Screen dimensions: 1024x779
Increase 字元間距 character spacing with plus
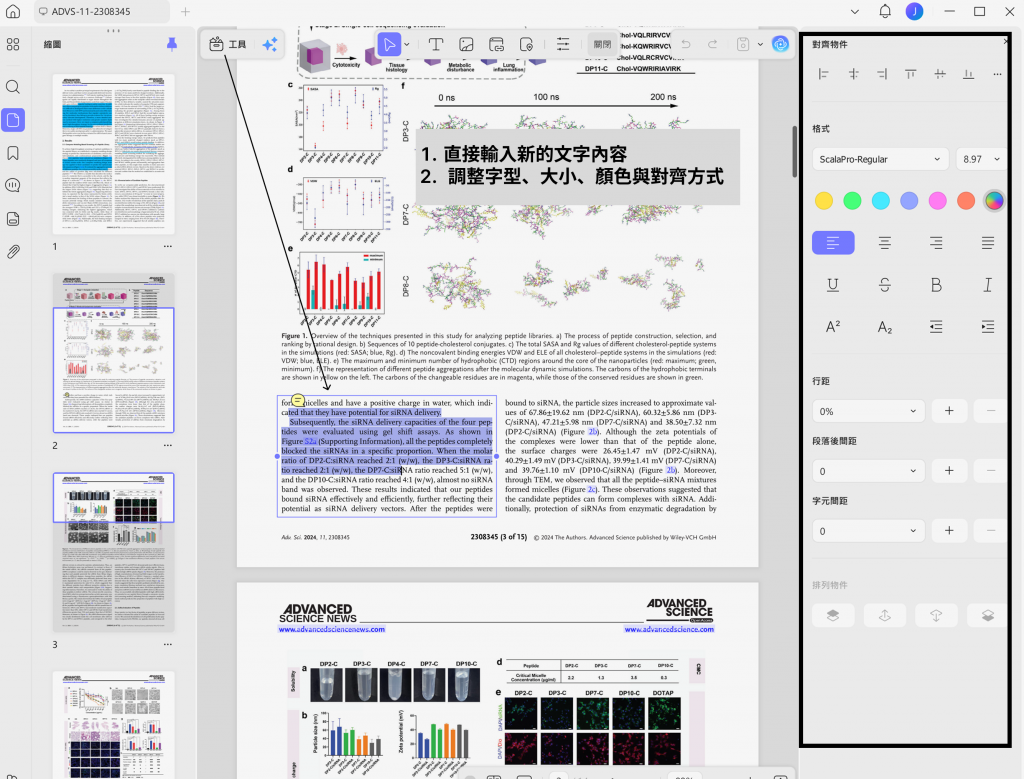point(949,531)
